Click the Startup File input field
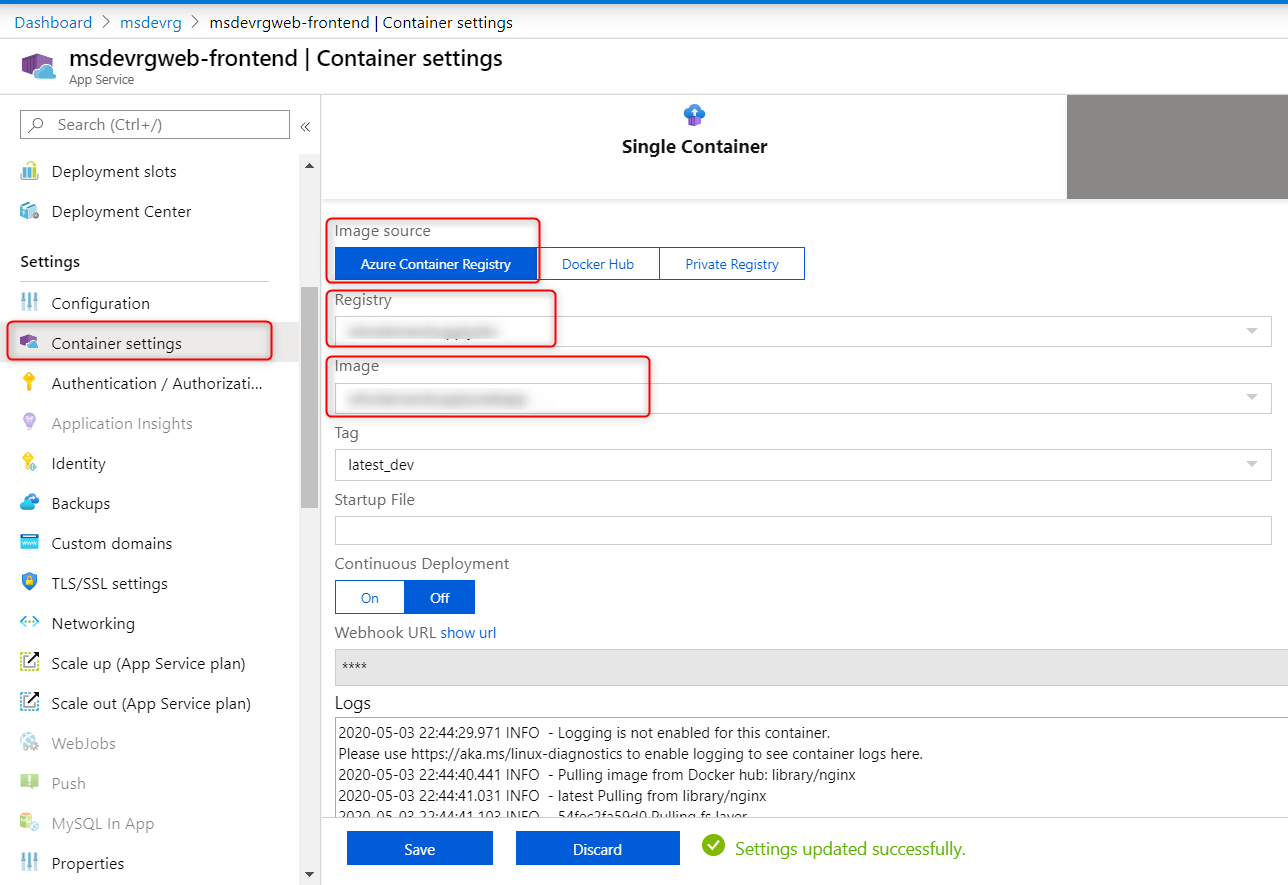This screenshot has width=1288, height=885. [803, 531]
